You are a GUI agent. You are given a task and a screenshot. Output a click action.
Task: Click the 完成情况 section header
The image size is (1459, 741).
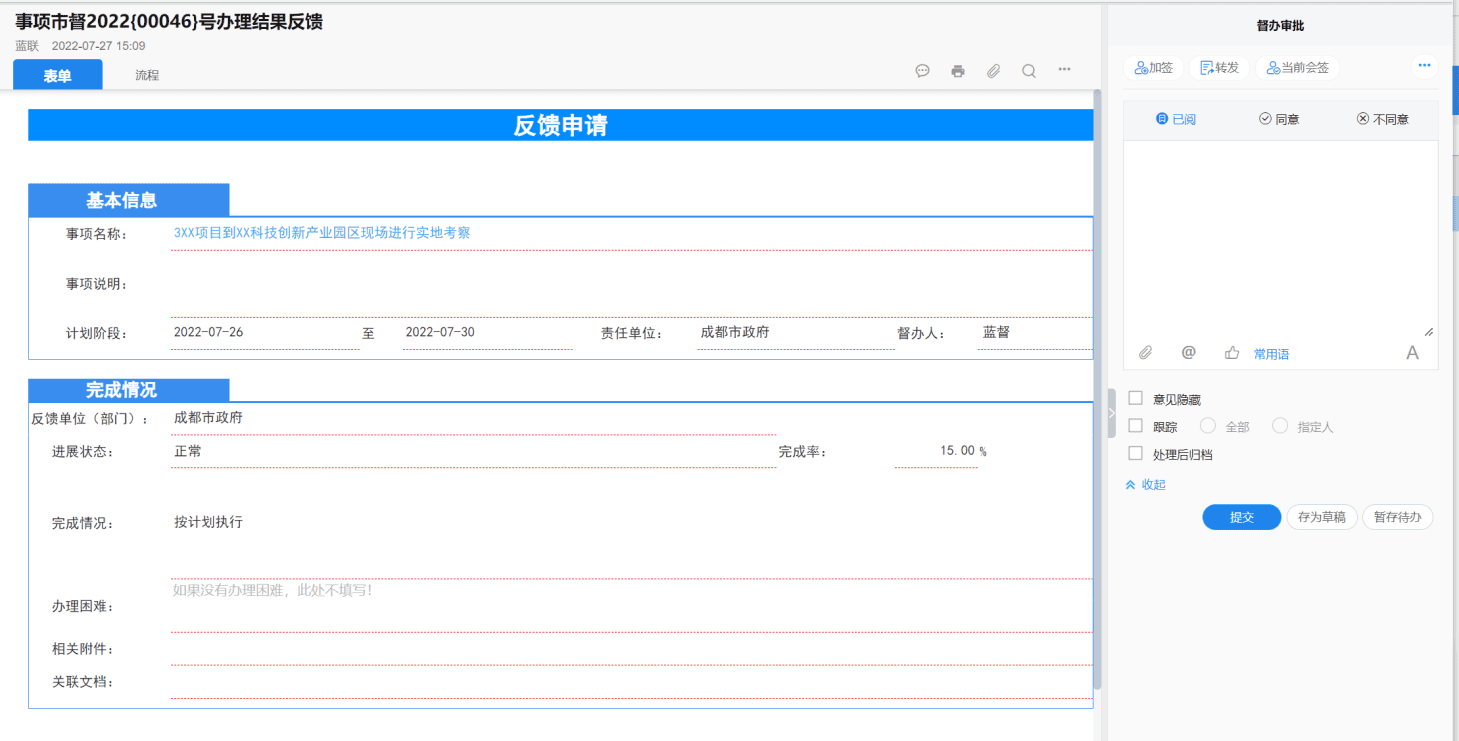(x=129, y=390)
